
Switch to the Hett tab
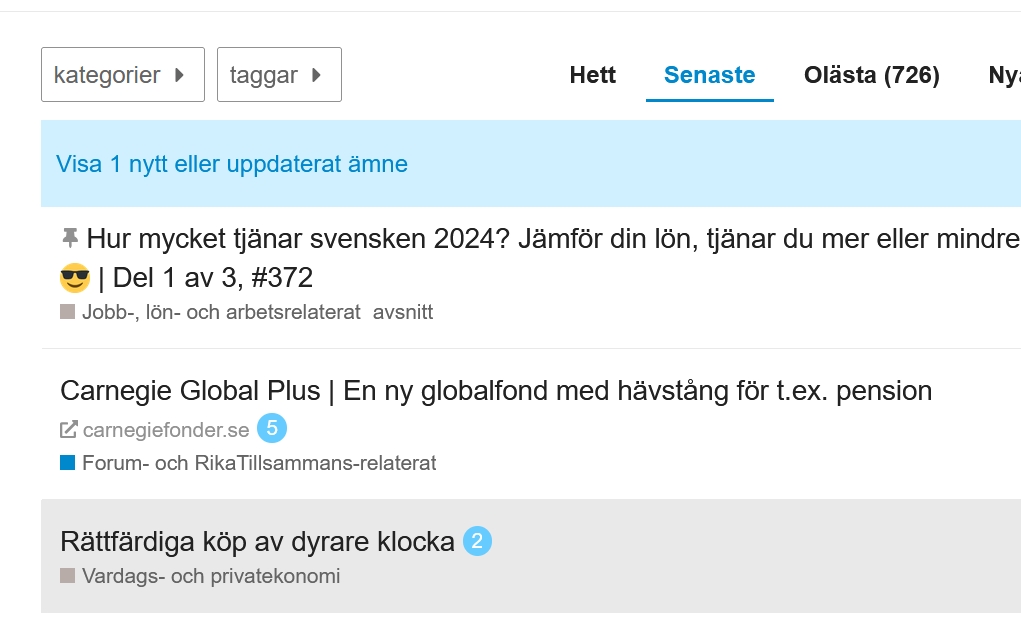coord(593,75)
